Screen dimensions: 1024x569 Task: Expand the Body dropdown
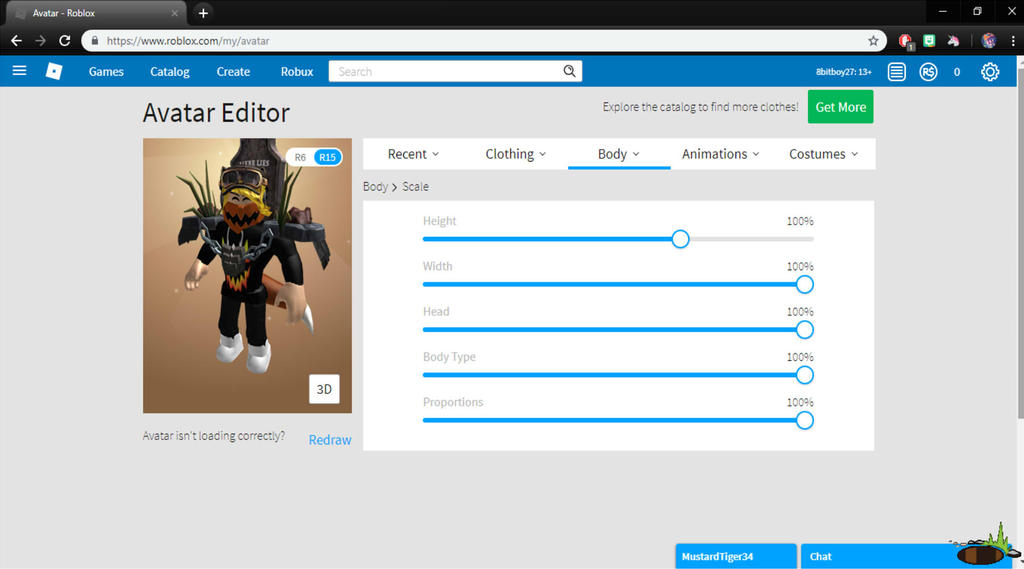pos(618,154)
